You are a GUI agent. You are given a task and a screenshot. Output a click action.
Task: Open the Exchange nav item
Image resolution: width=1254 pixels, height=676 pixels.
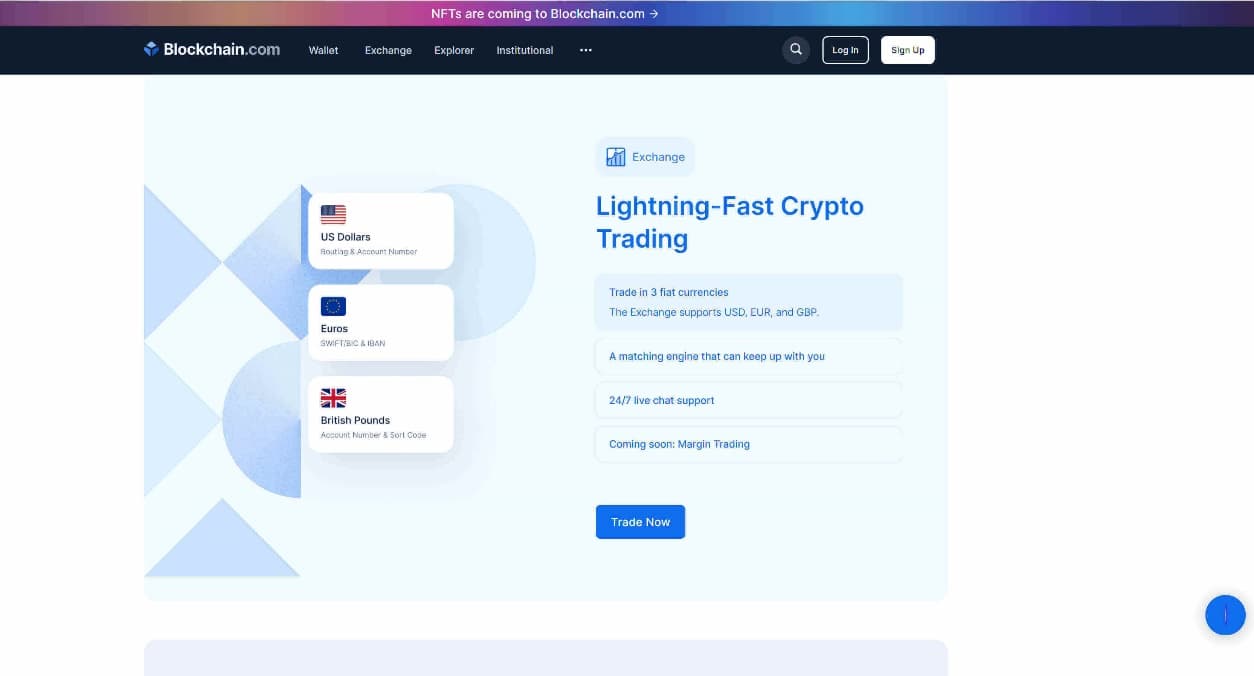(388, 50)
